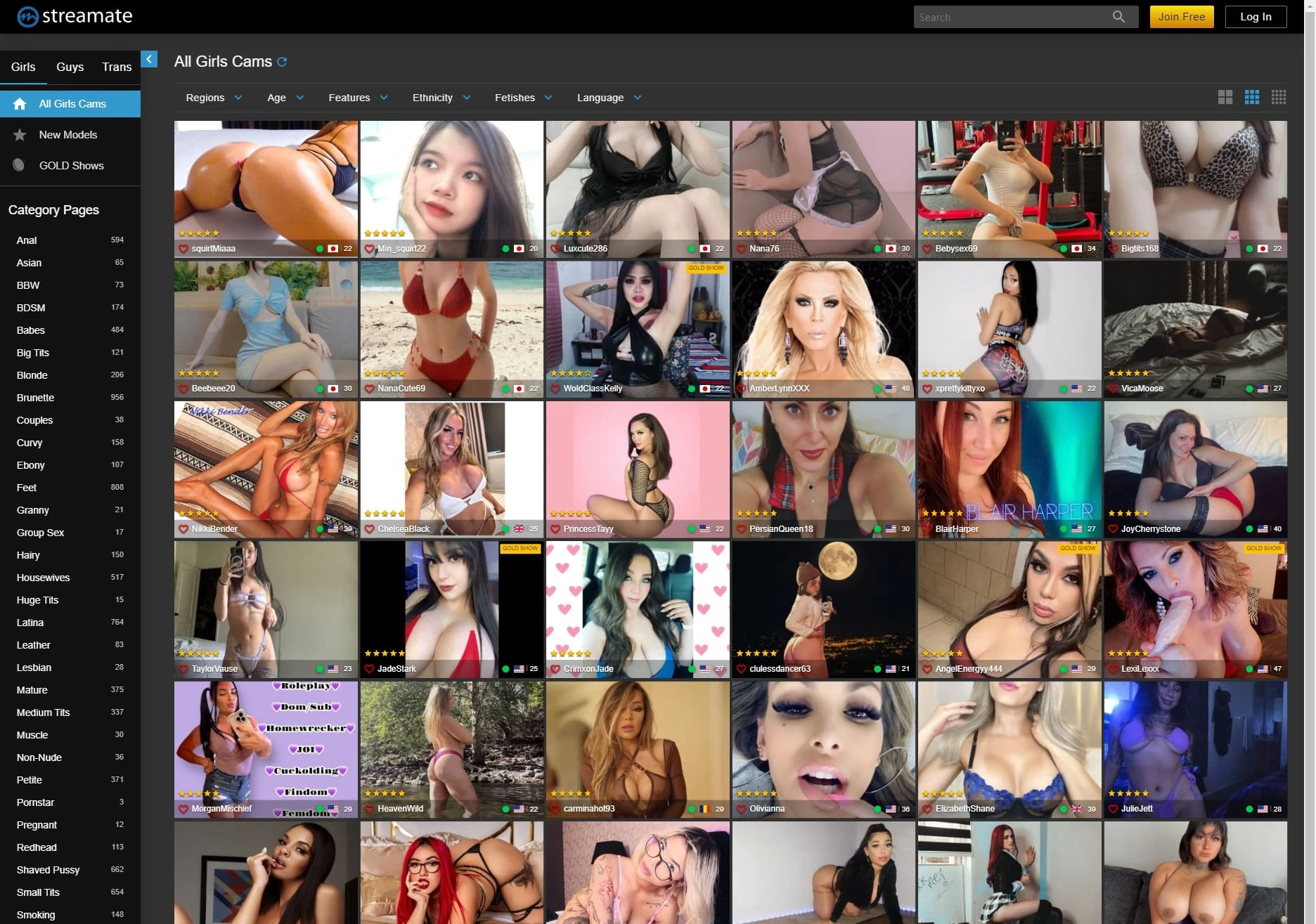This screenshot has width=1316, height=924.
Task: Open the GOLD Shows sidebar item
Action: 71,166
